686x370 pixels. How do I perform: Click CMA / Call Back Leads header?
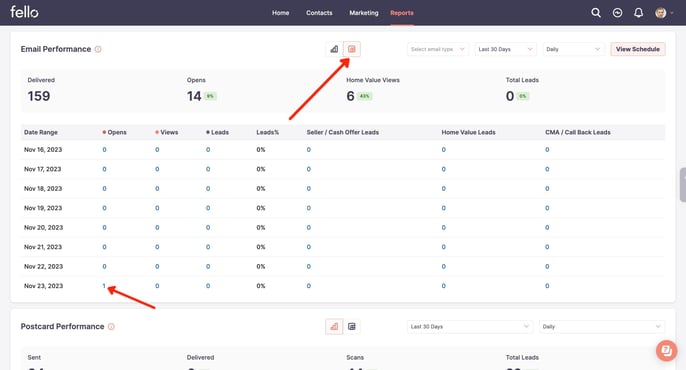(x=578, y=132)
